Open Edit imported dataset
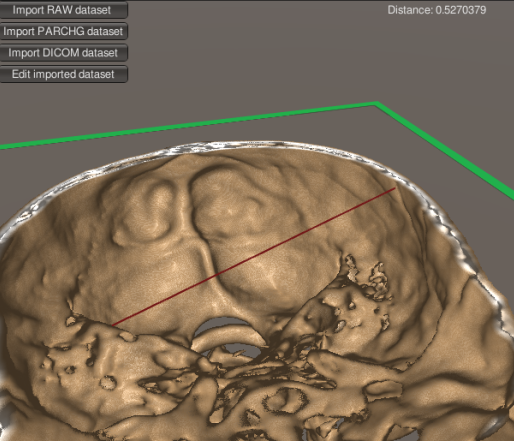This screenshot has height=441, width=514. coord(63,74)
